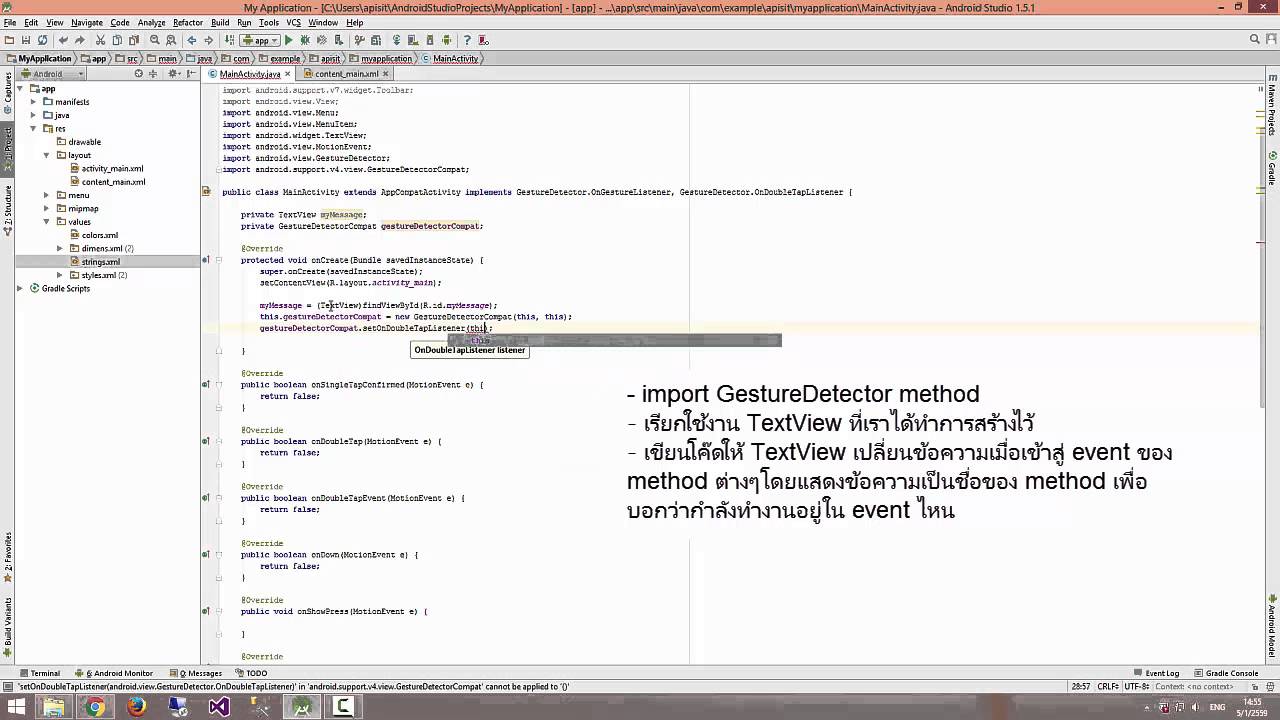Click the project panel settings gear icon
The height and width of the screenshot is (720, 1280).
[172, 74]
